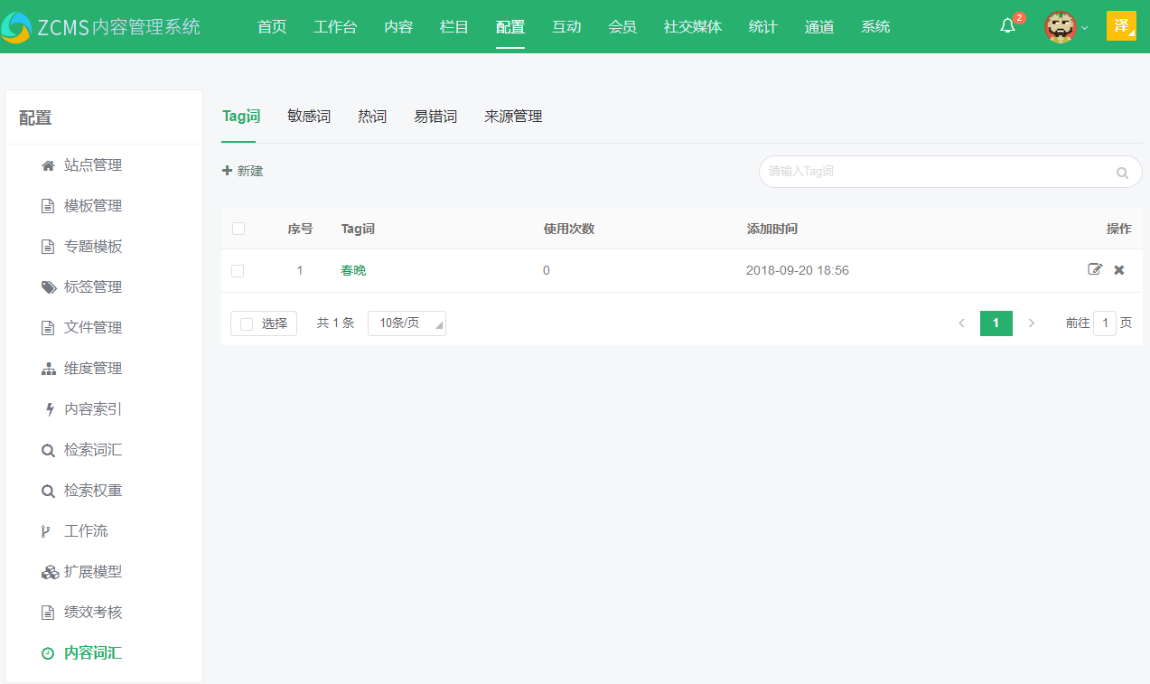Image resolution: width=1150 pixels, height=684 pixels.
Task: Select the 标签管理 tag icon in sidebar
Action: coord(47,286)
